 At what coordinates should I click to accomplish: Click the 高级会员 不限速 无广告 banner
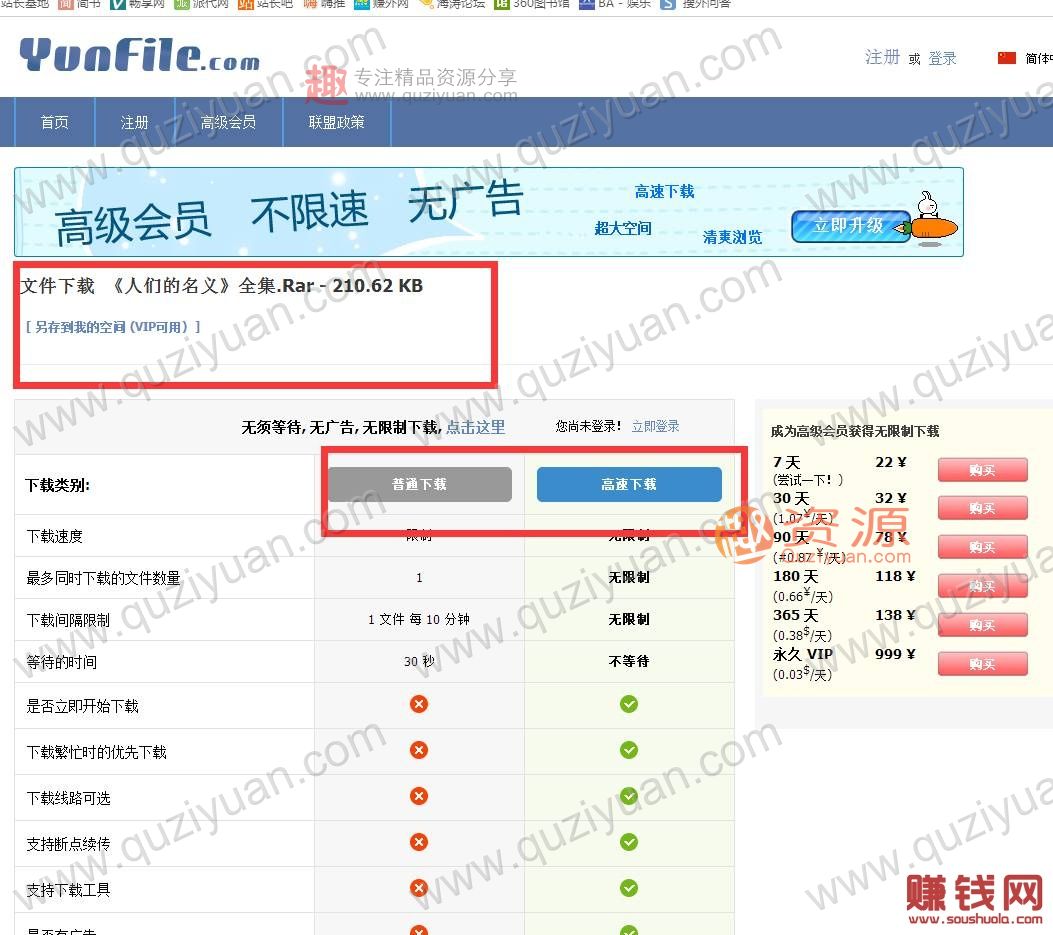pyautogui.click(x=489, y=212)
